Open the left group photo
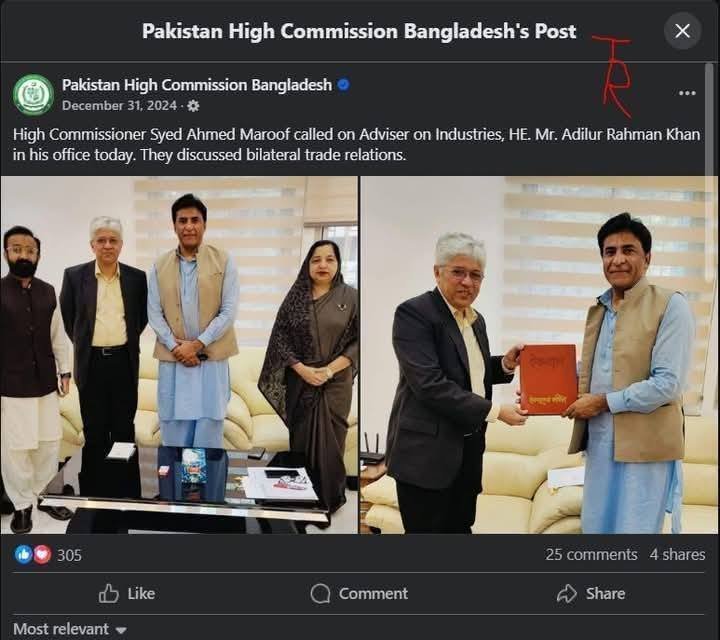 (x=179, y=355)
